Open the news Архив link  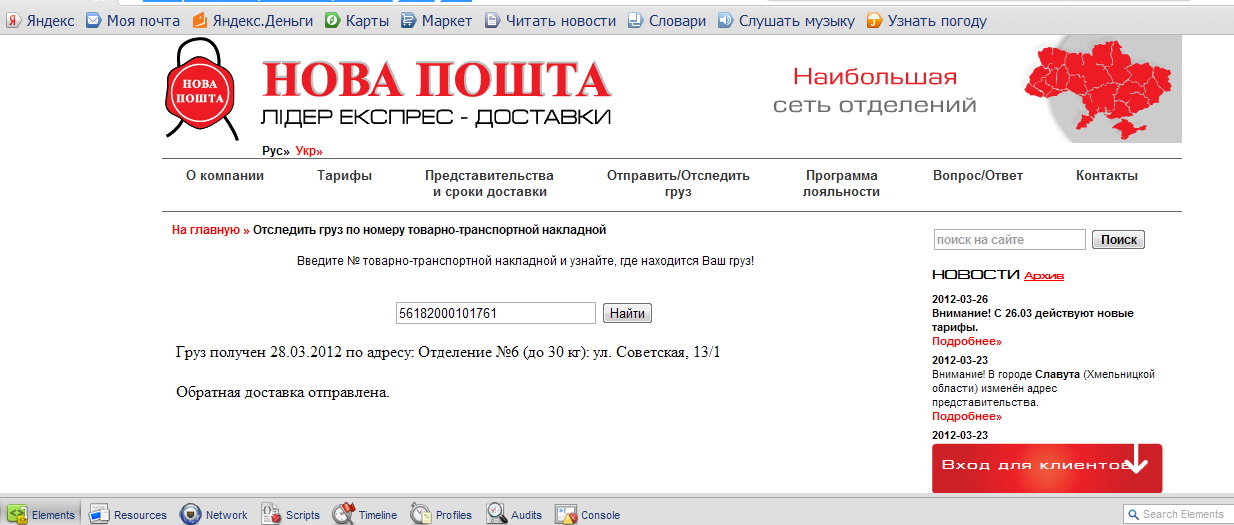pyautogui.click(x=1044, y=276)
